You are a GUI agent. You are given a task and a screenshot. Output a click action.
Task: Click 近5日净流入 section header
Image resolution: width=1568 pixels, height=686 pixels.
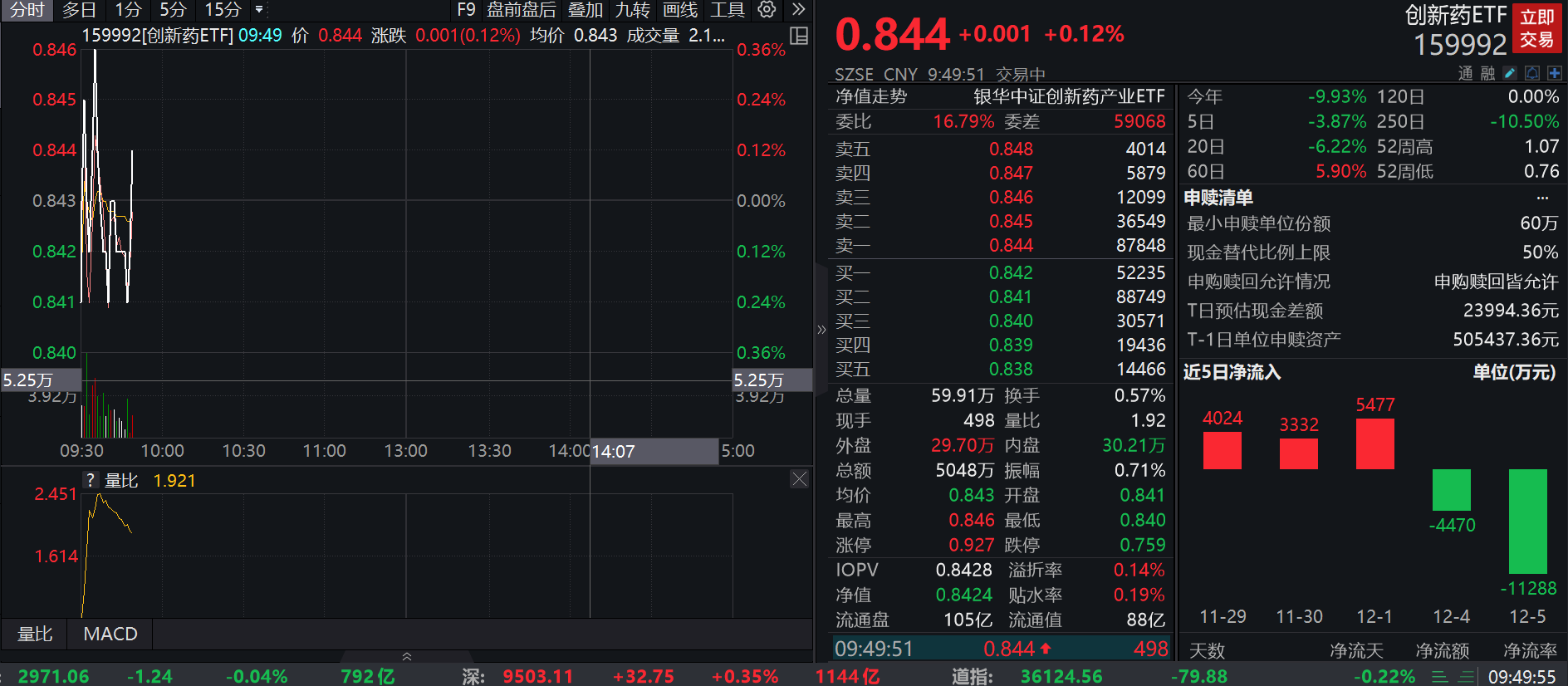tap(1232, 372)
